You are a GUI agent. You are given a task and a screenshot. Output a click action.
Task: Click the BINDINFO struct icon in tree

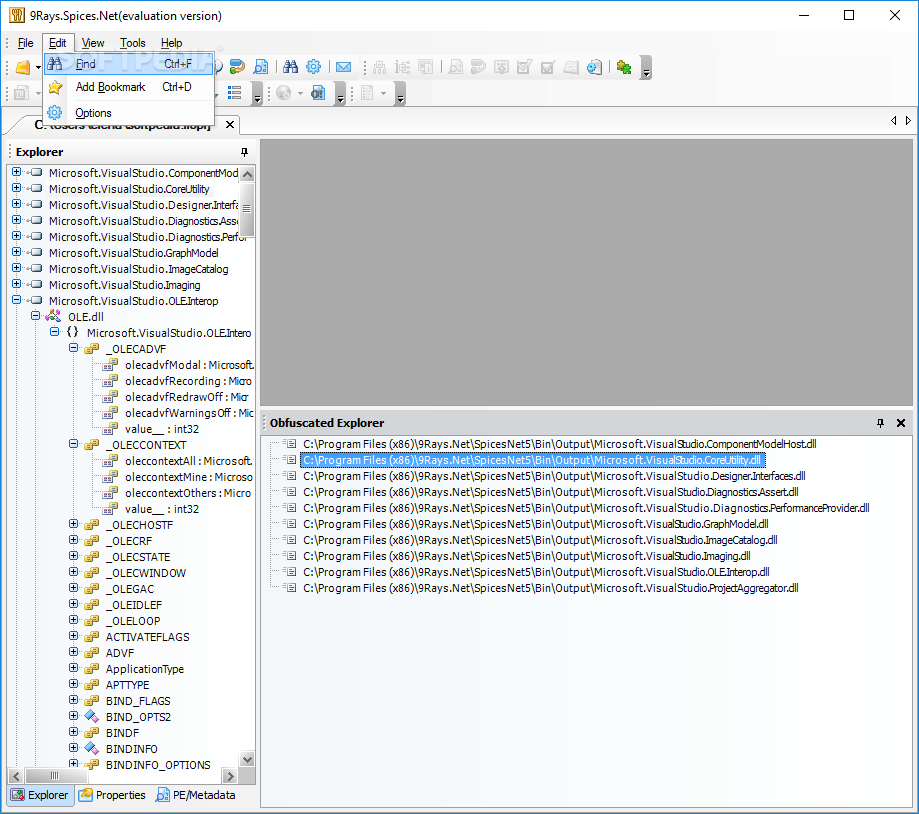91,748
